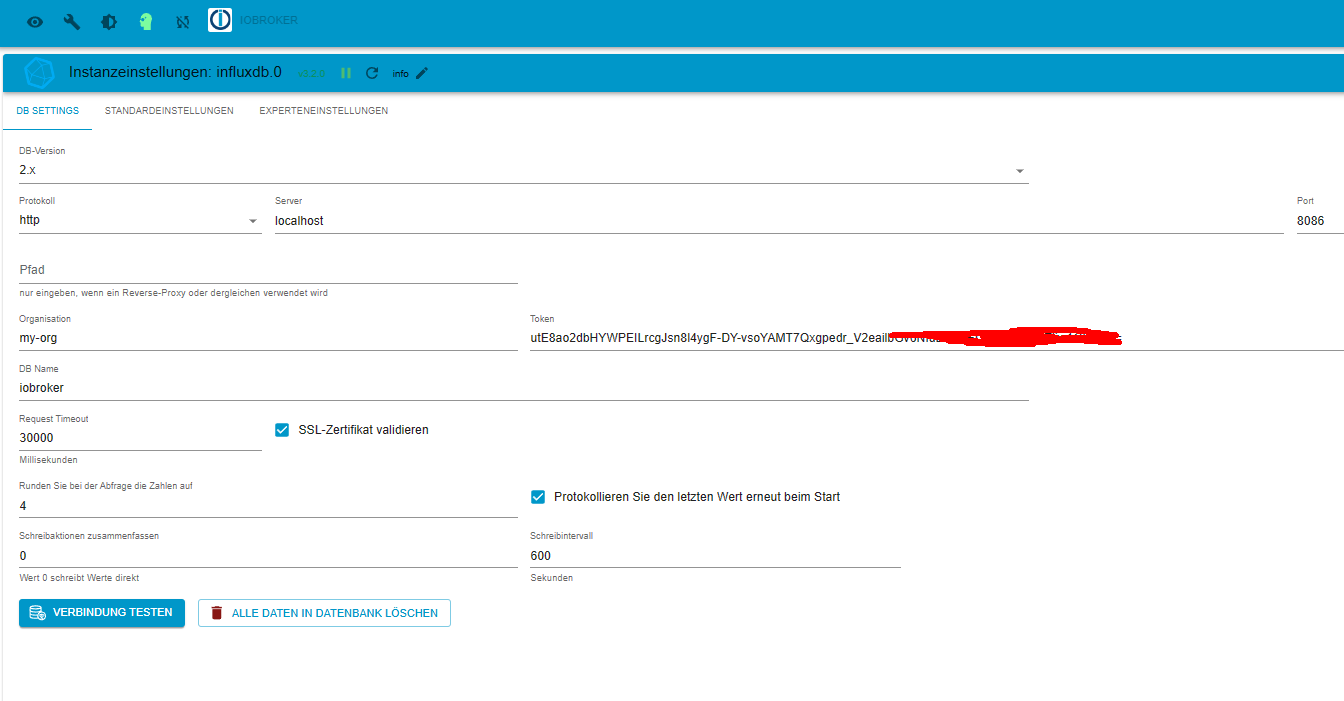The width and height of the screenshot is (1344, 701).
Task: Open the DB-Version dropdown
Action: point(523,171)
